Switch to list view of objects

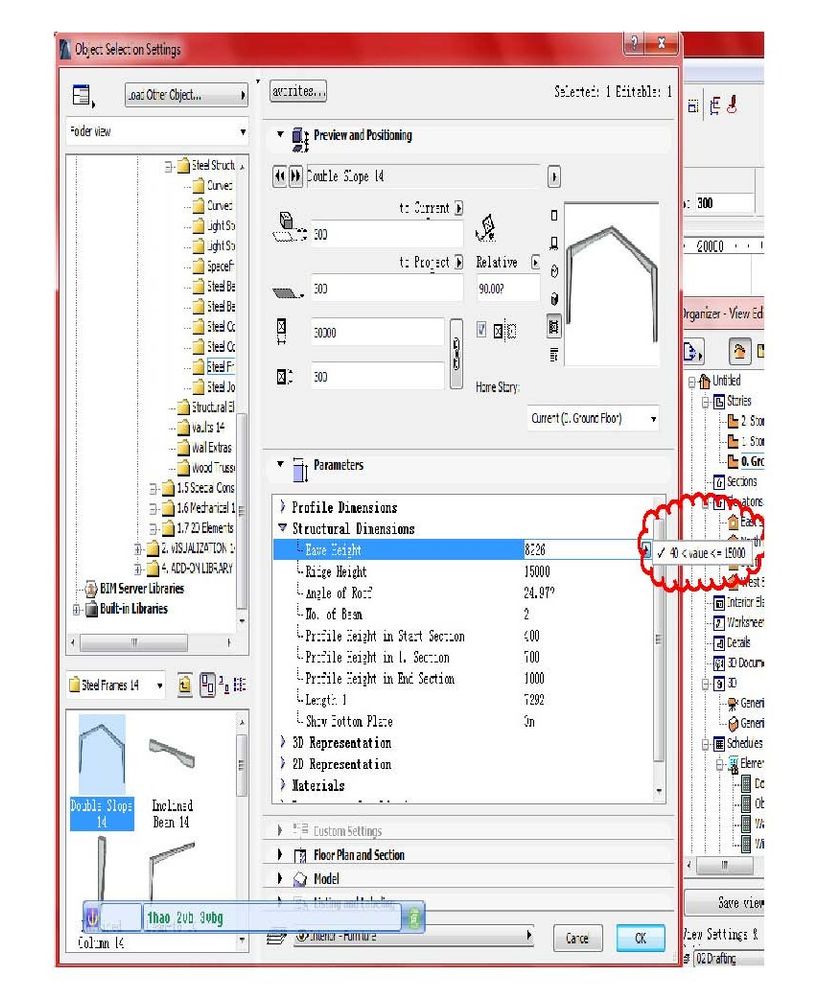(x=240, y=685)
